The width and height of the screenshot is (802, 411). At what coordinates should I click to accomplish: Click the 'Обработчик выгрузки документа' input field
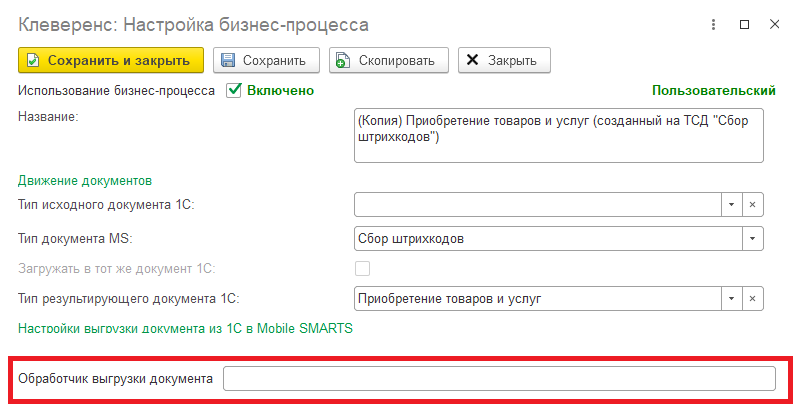(x=499, y=379)
